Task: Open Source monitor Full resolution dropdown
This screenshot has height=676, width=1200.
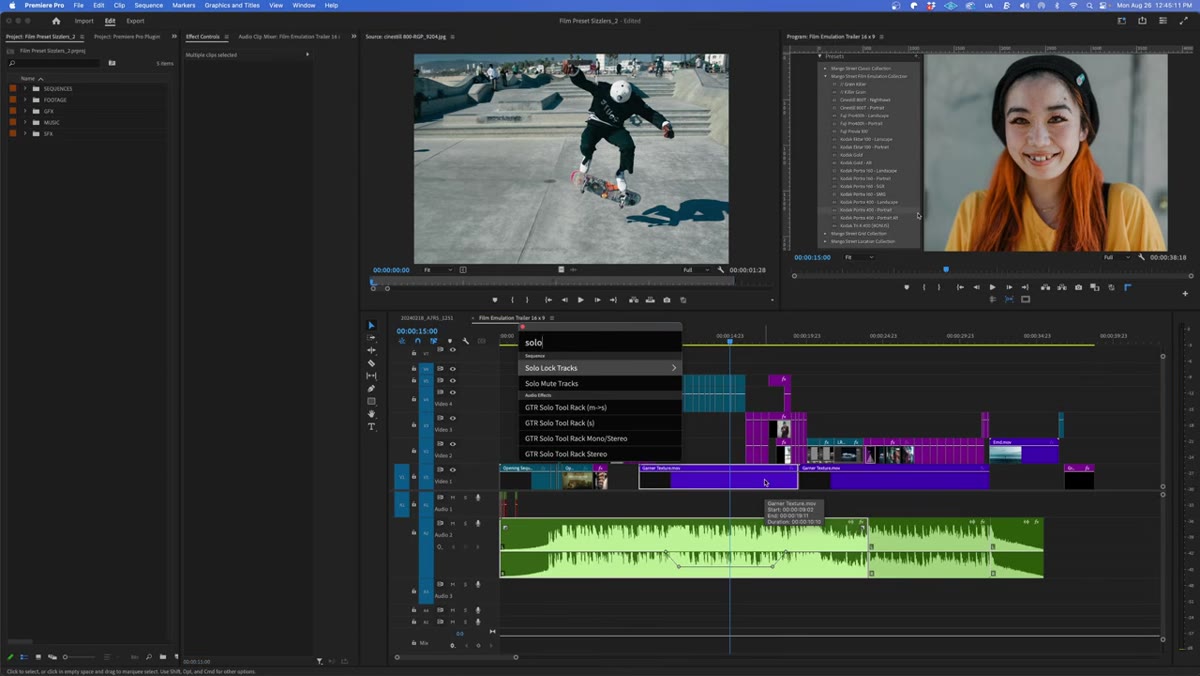Action: (x=695, y=270)
